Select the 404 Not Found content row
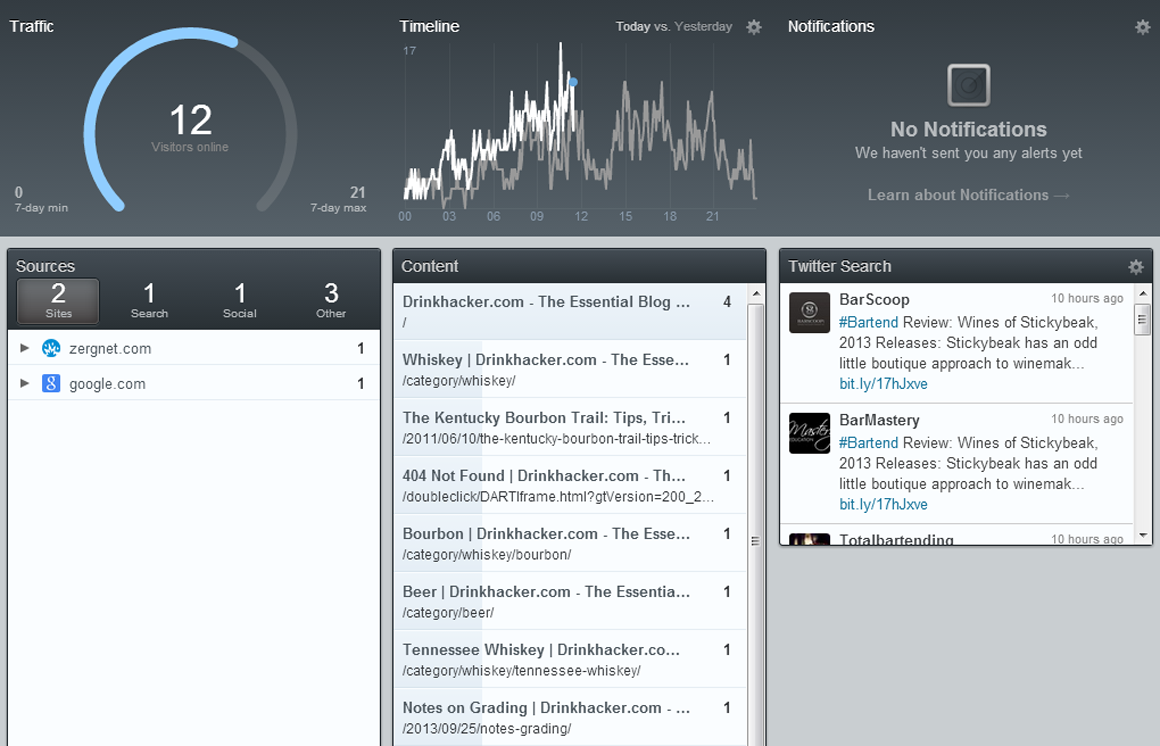The width and height of the screenshot is (1160, 746). [570, 485]
